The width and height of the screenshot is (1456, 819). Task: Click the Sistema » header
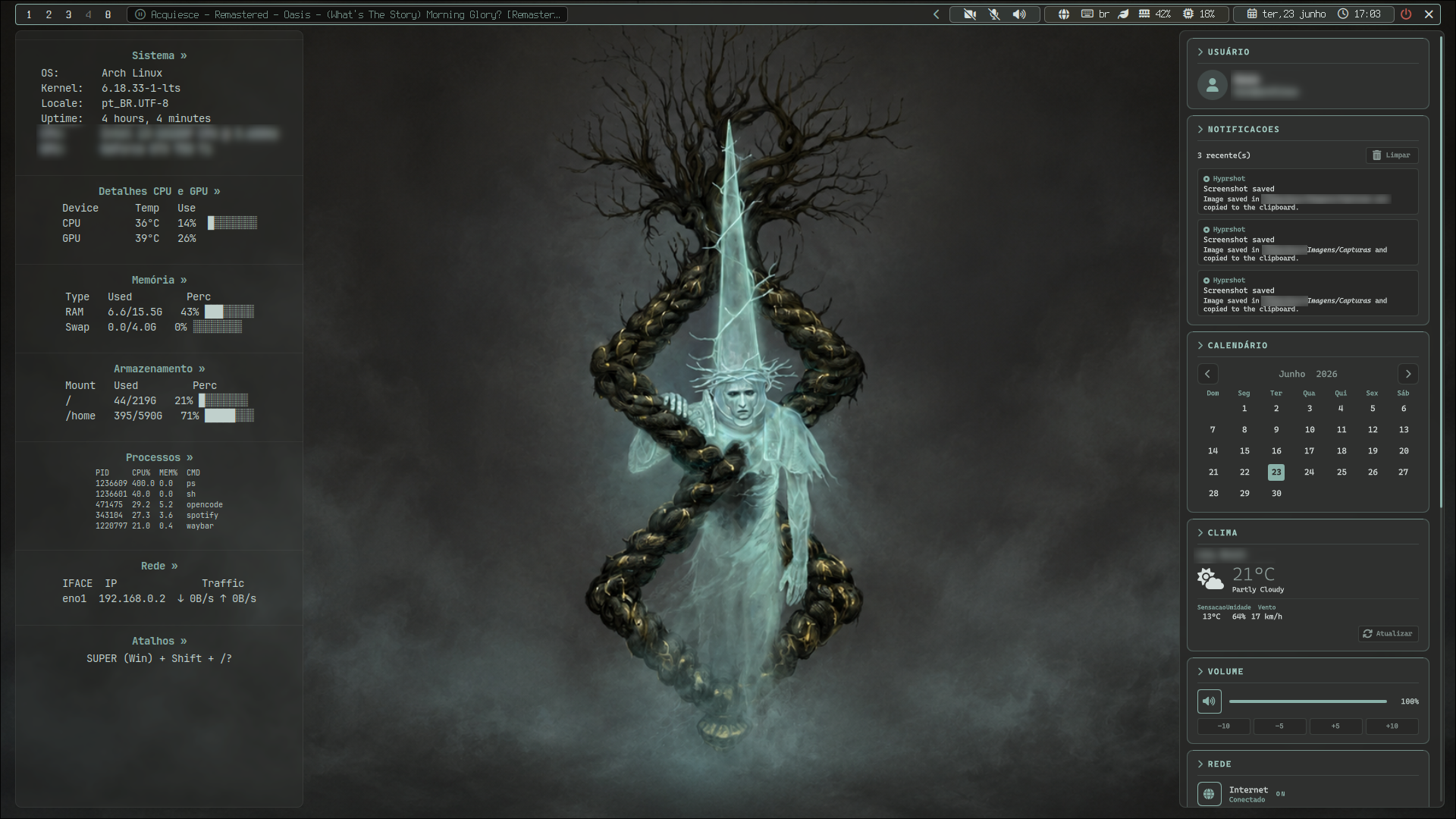point(159,56)
